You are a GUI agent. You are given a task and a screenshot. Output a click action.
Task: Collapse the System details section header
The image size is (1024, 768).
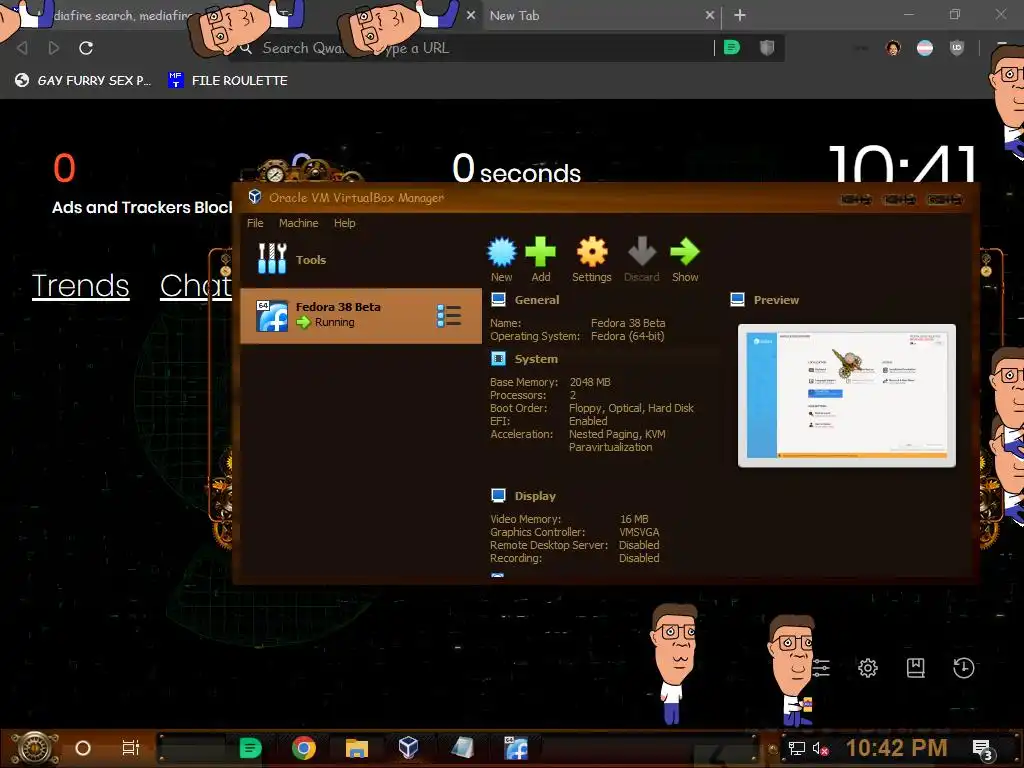(536, 359)
